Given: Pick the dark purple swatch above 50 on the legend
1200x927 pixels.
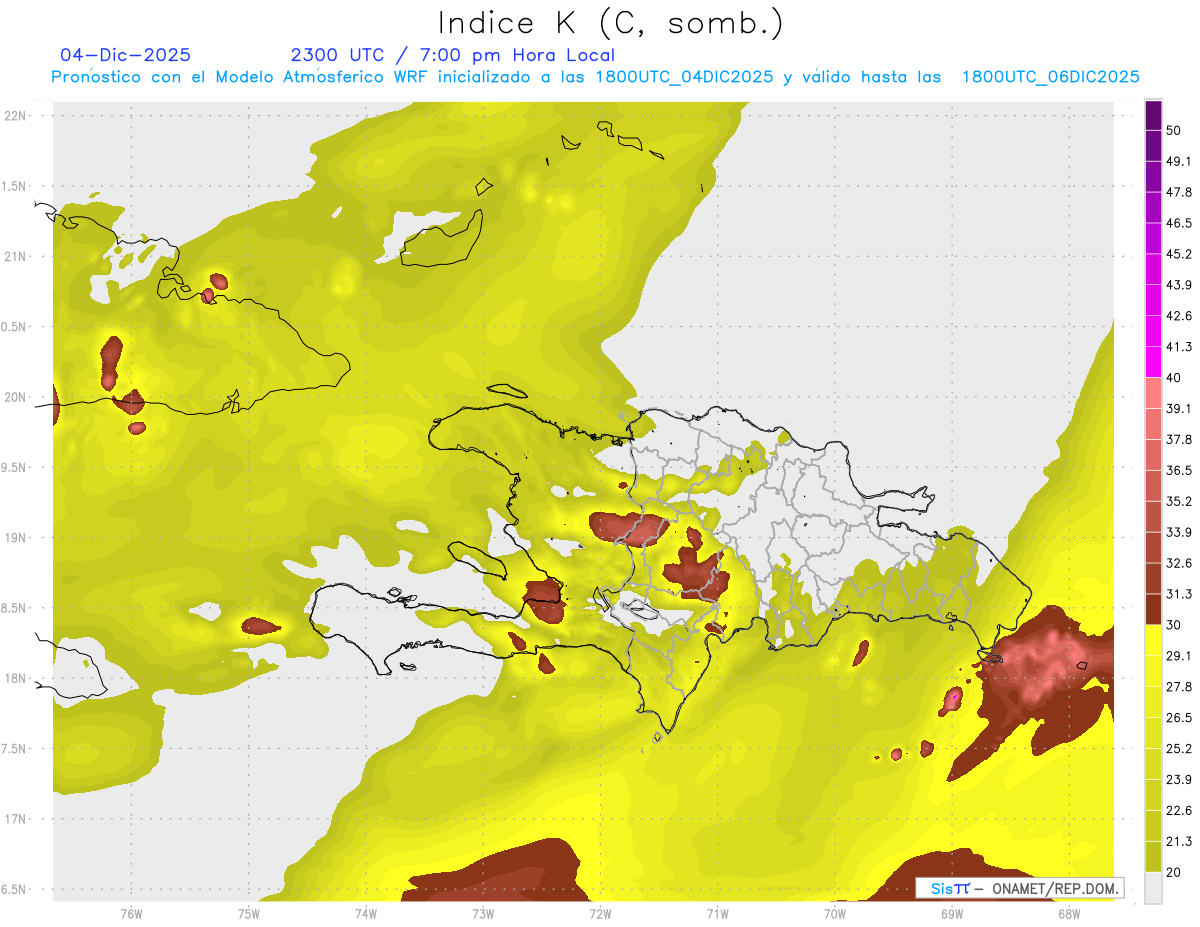Looking at the screenshot, I should click(x=1153, y=115).
